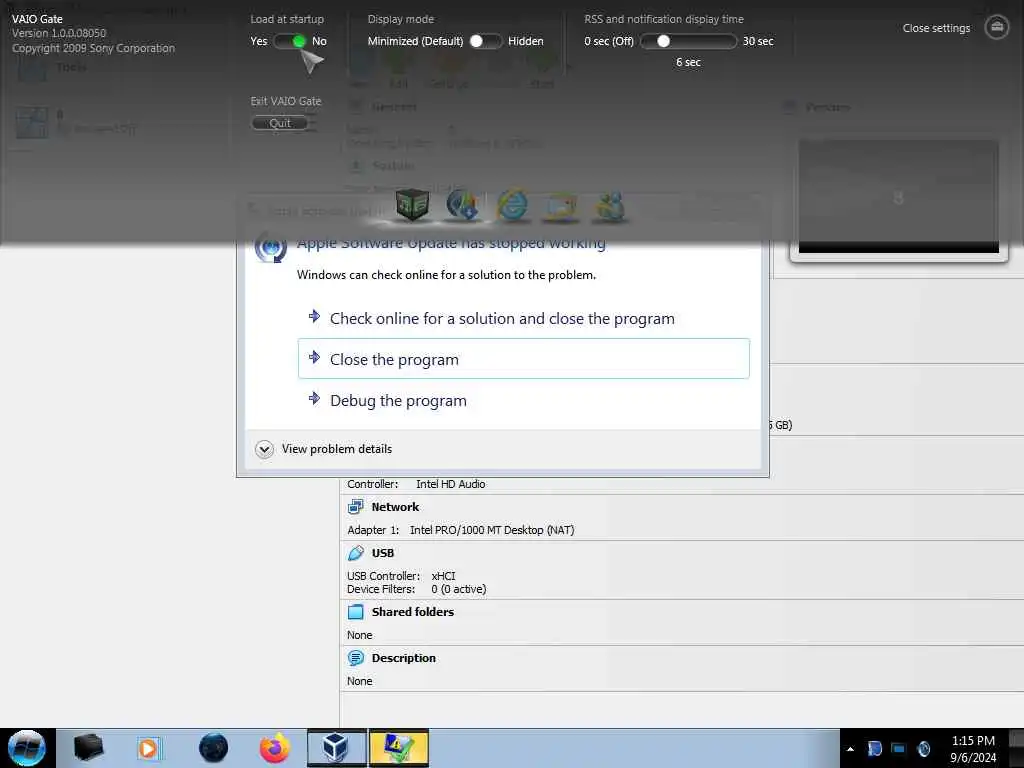Open Windows Live Messenger icon in VAIO Gate dock
The width and height of the screenshot is (1024, 768).
pyautogui.click(x=610, y=206)
